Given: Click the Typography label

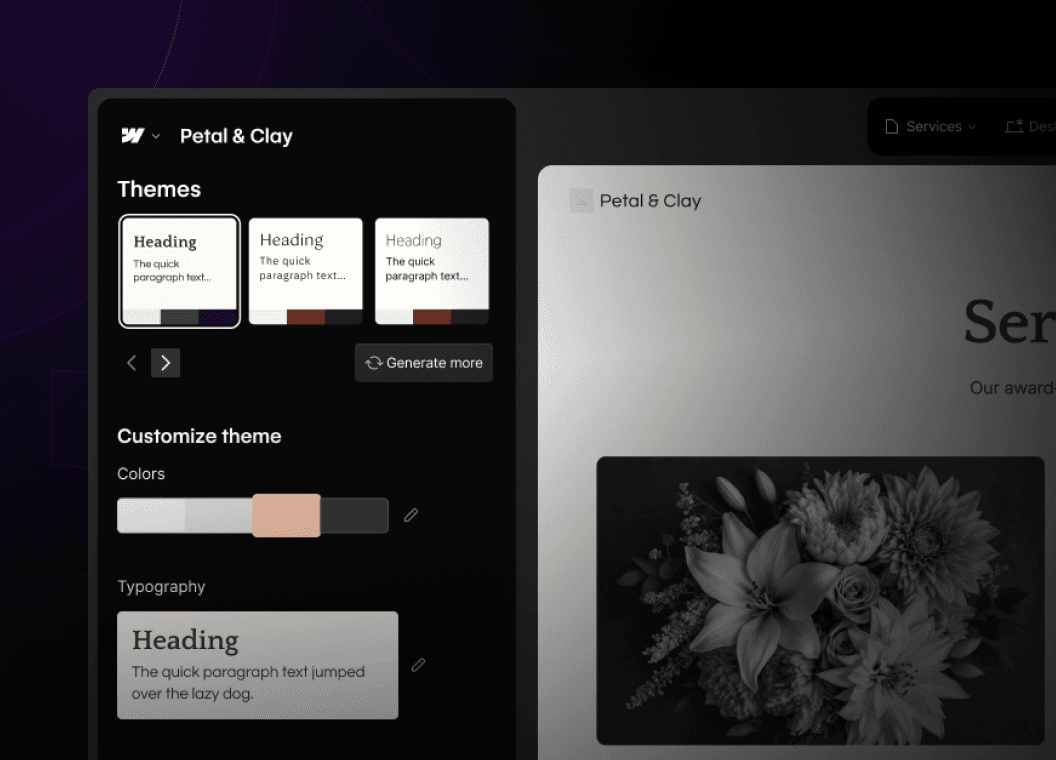Looking at the screenshot, I should (x=162, y=587).
